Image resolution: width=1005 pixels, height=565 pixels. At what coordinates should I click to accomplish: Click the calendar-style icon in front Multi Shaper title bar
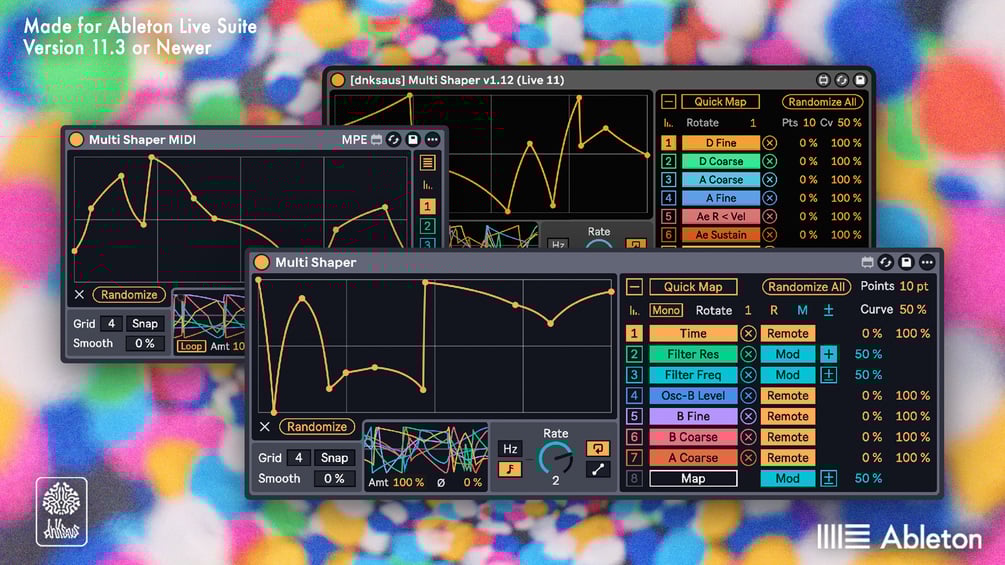click(x=867, y=262)
